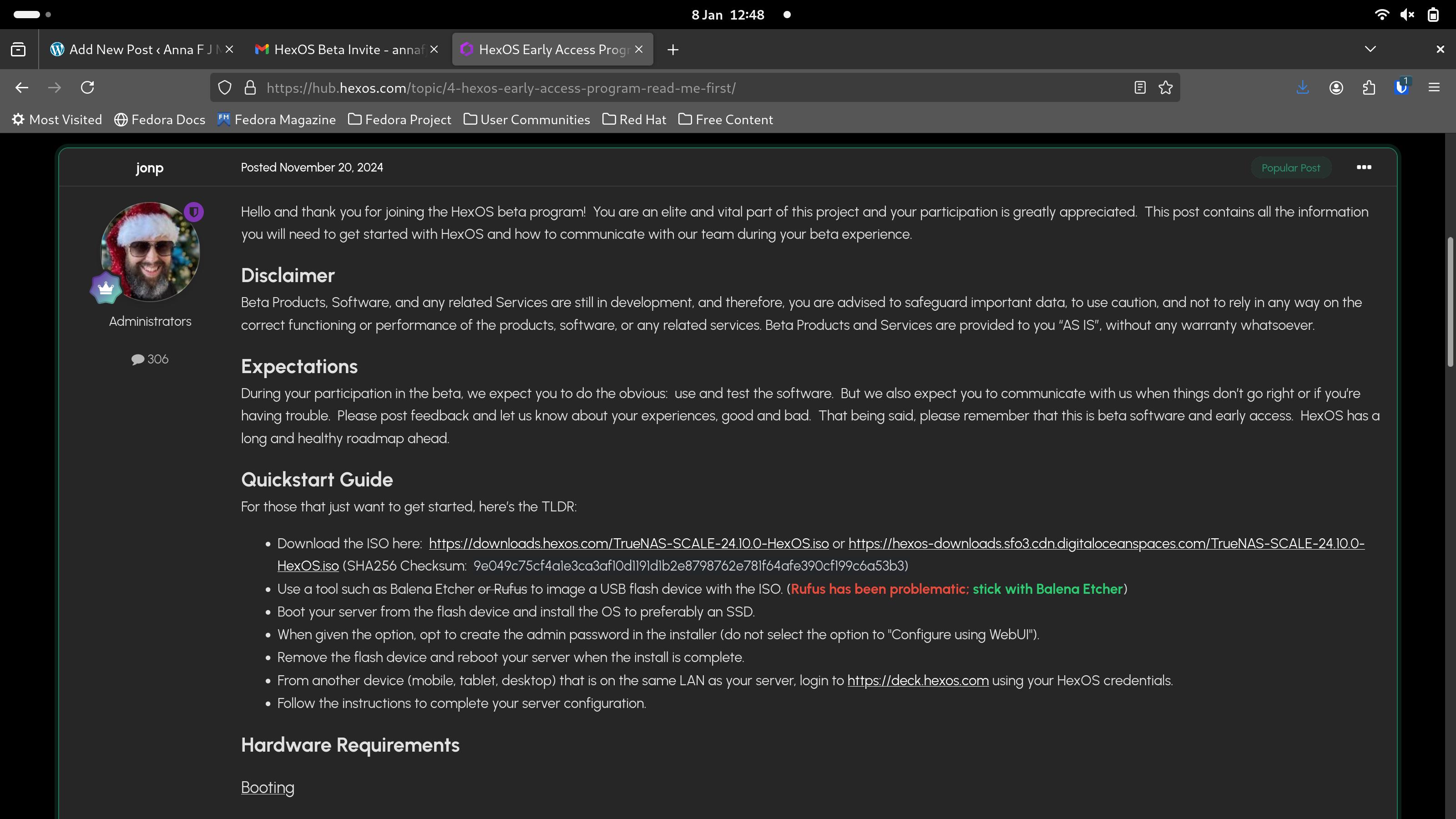Click the Booting section link
This screenshot has height=819, width=1456.
[268, 787]
